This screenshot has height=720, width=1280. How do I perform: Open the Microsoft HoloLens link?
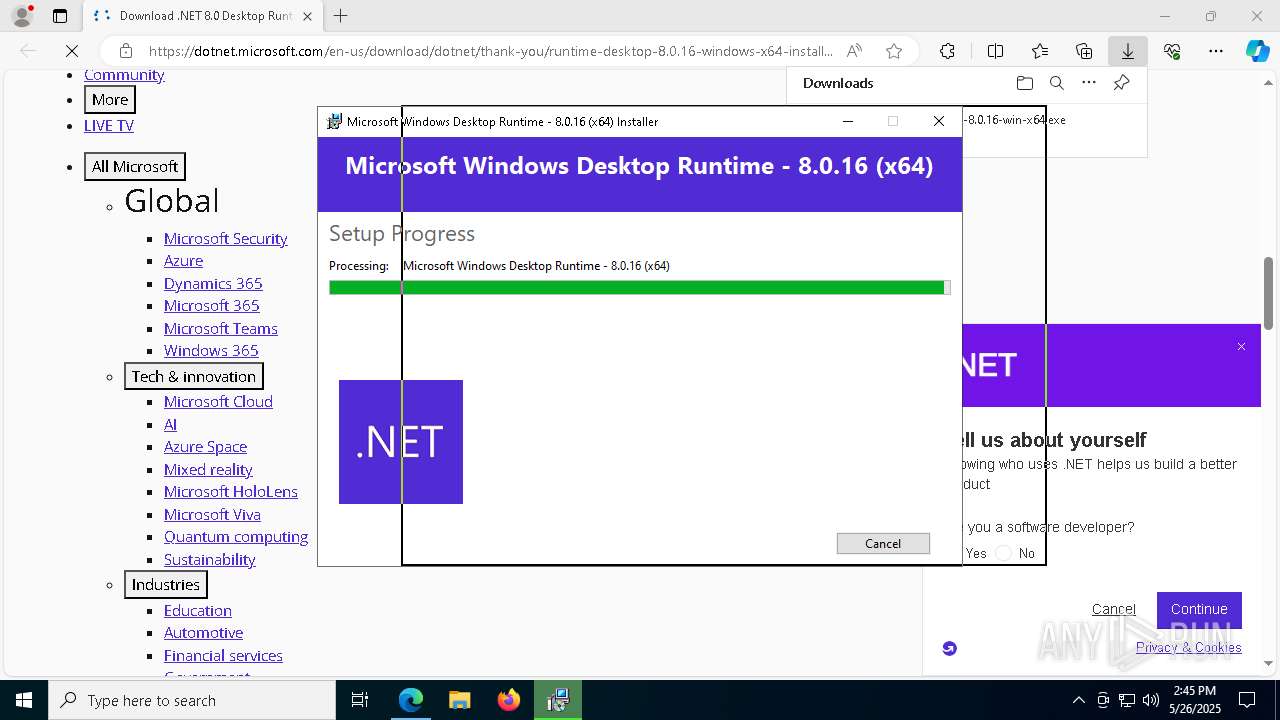(231, 491)
